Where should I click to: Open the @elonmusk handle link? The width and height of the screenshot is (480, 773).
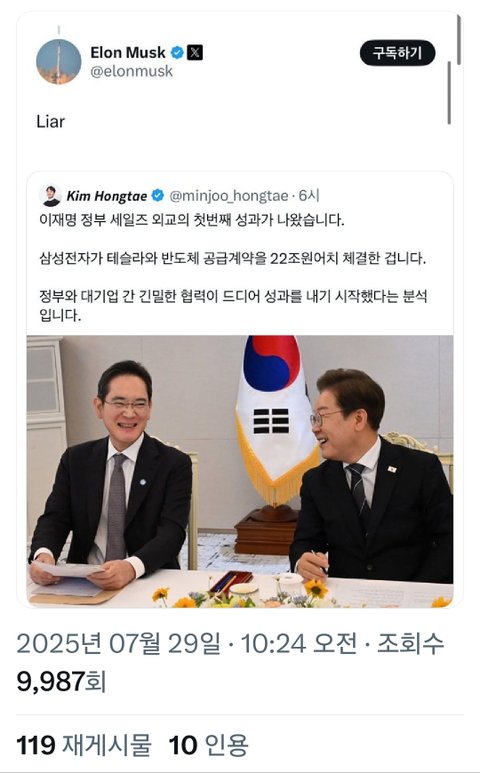pyautogui.click(x=132, y=71)
